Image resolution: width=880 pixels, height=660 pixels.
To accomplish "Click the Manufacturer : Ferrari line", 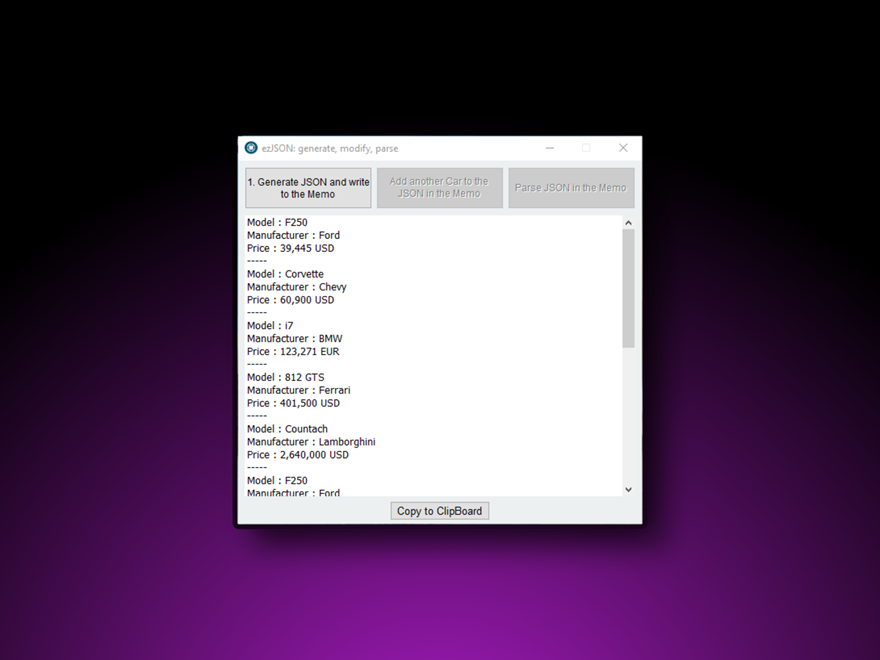I will [299, 390].
